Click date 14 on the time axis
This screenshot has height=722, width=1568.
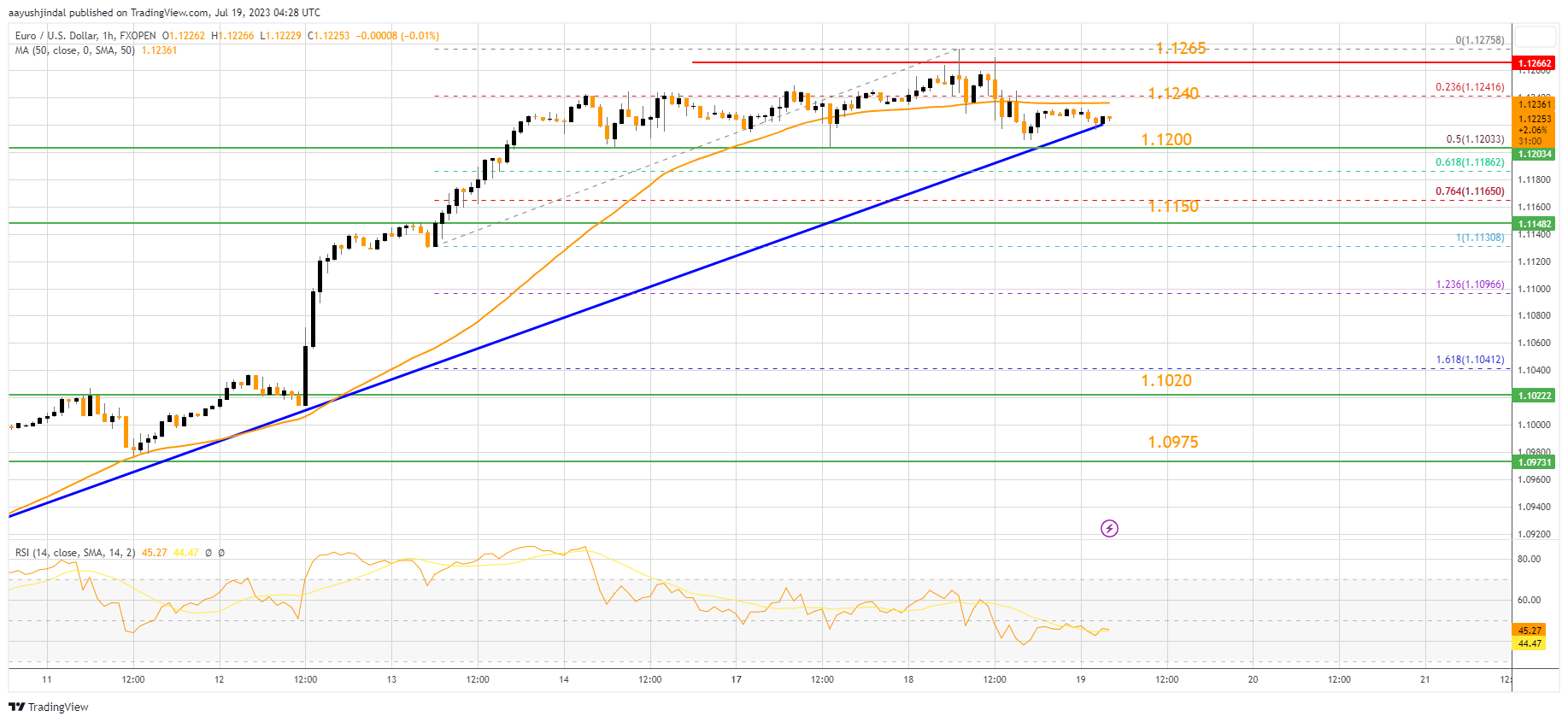[564, 679]
